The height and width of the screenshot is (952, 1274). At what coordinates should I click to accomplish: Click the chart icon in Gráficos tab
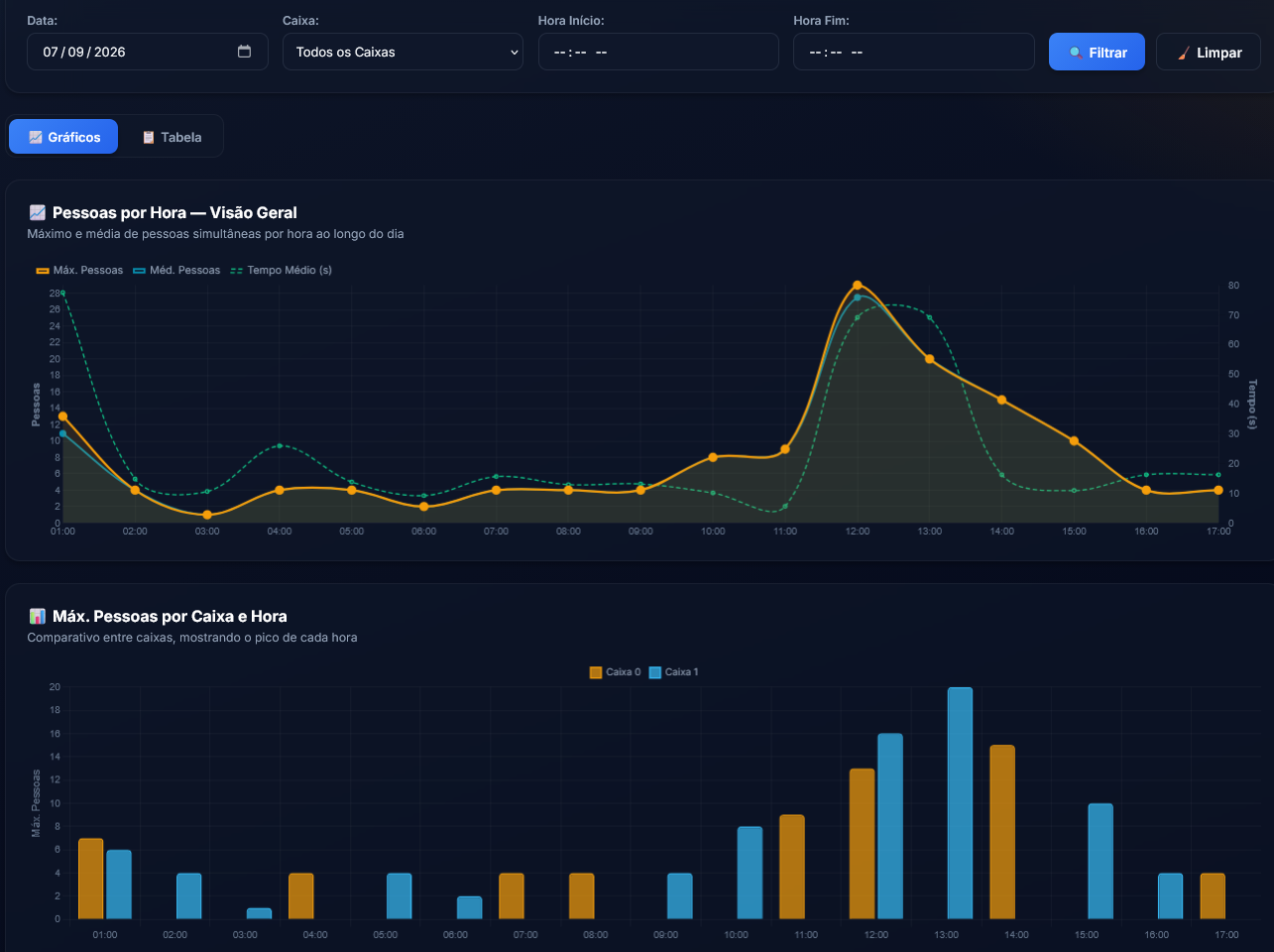click(x=36, y=137)
